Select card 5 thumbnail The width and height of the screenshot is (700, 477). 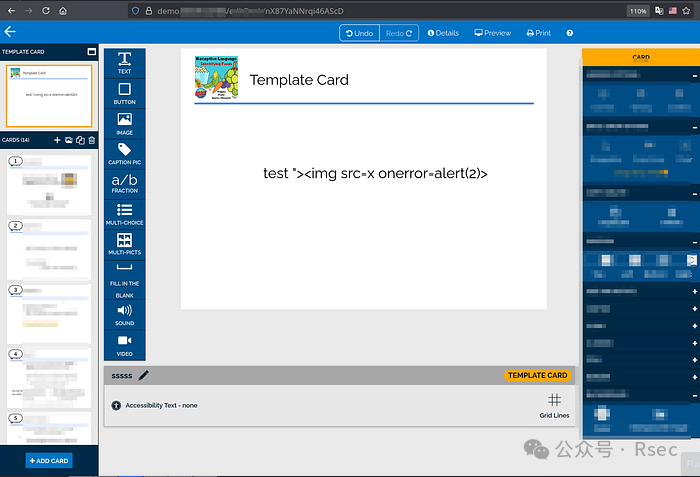[x=49, y=428]
